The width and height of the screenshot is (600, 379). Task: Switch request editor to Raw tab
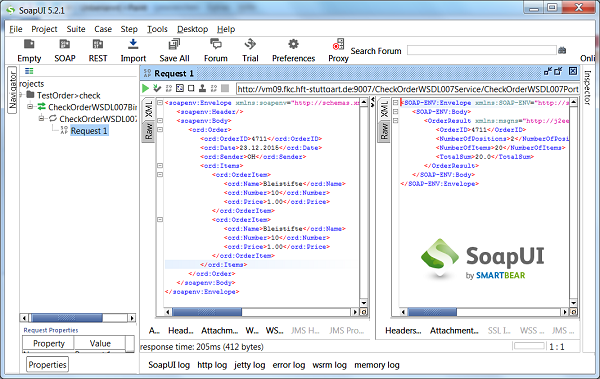pyautogui.click(x=148, y=131)
